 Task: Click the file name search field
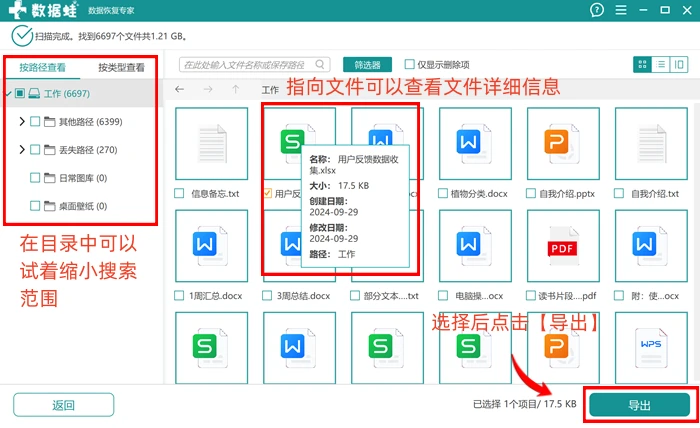coord(248,65)
